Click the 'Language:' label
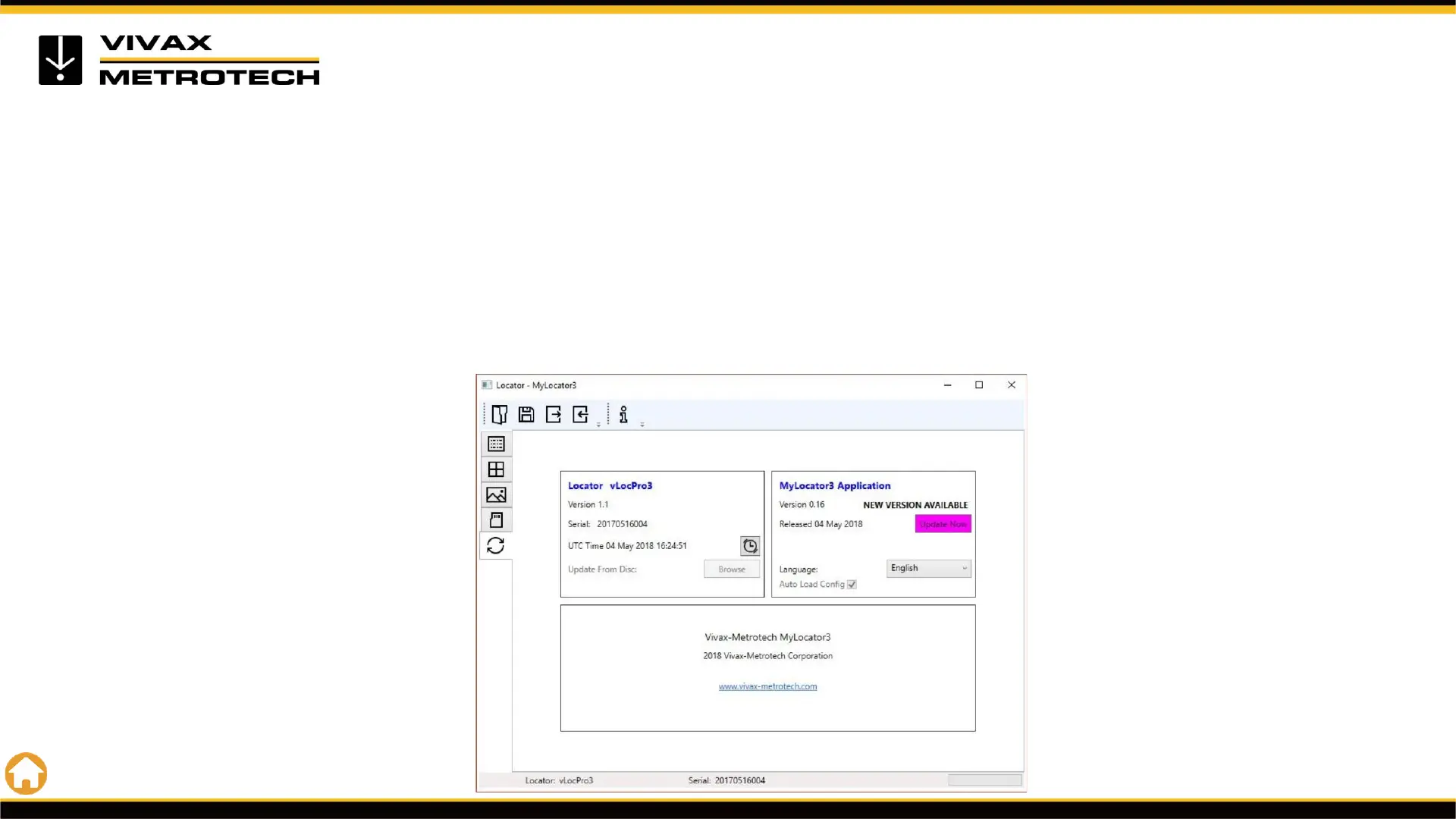 (x=799, y=570)
